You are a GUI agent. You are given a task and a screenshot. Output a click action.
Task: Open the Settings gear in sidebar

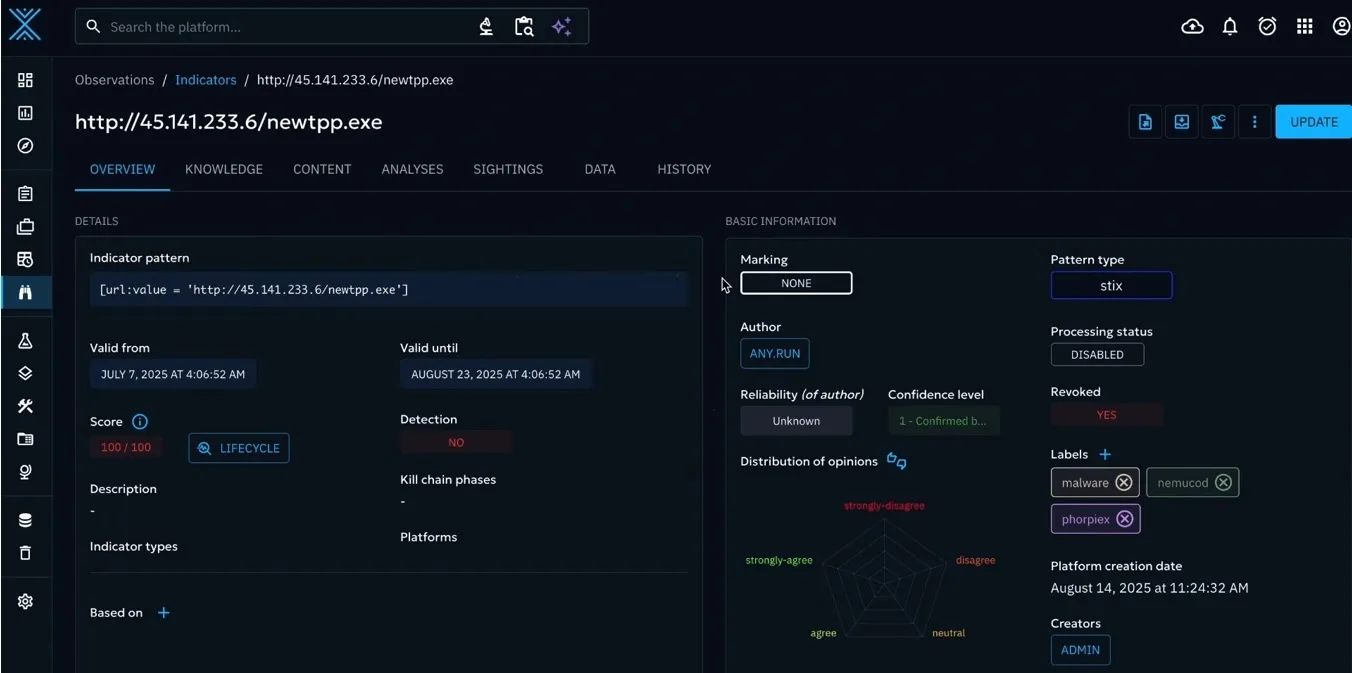pos(25,601)
